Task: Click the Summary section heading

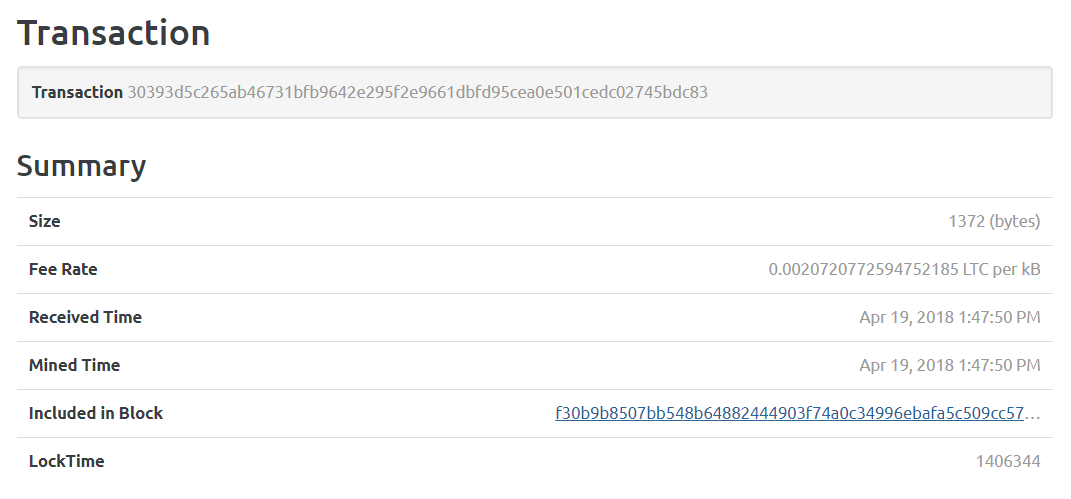Action: click(x=81, y=166)
